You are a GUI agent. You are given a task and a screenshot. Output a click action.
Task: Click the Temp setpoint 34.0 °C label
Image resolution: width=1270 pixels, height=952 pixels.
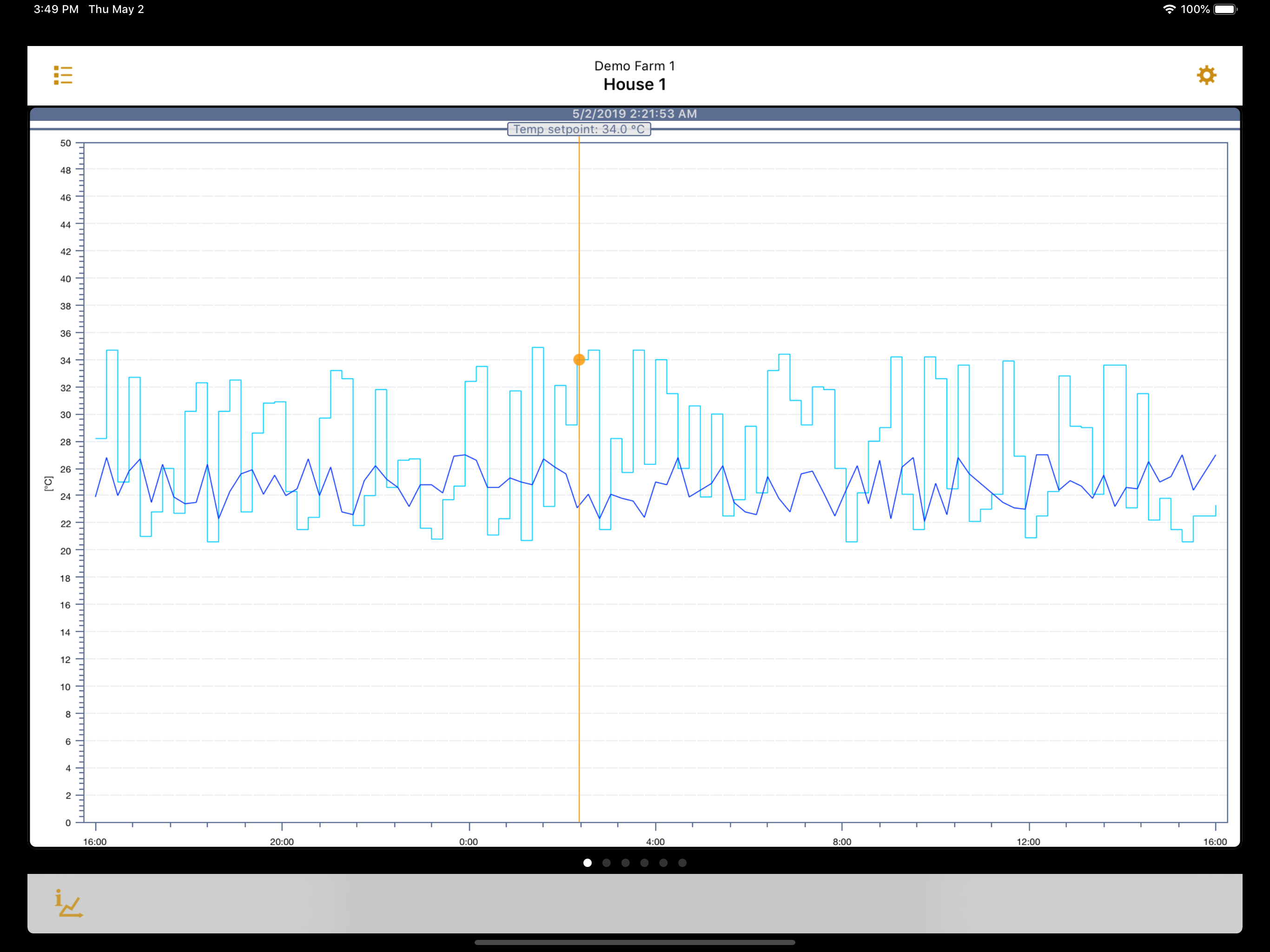(x=579, y=129)
